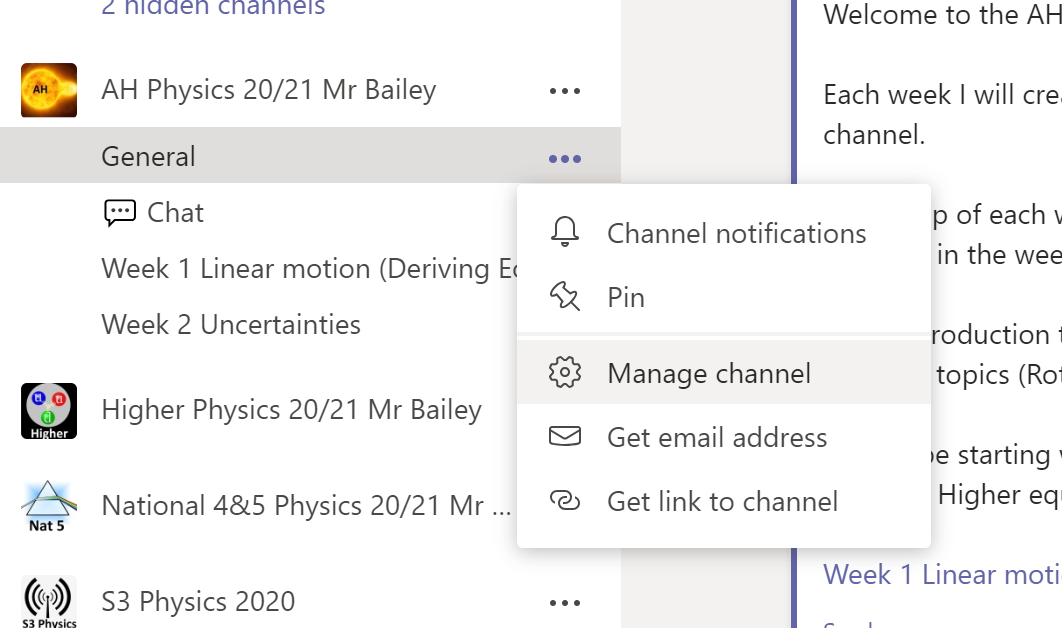Click the gear icon for Manage channel
1062x628 pixels.
click(565, 373)
